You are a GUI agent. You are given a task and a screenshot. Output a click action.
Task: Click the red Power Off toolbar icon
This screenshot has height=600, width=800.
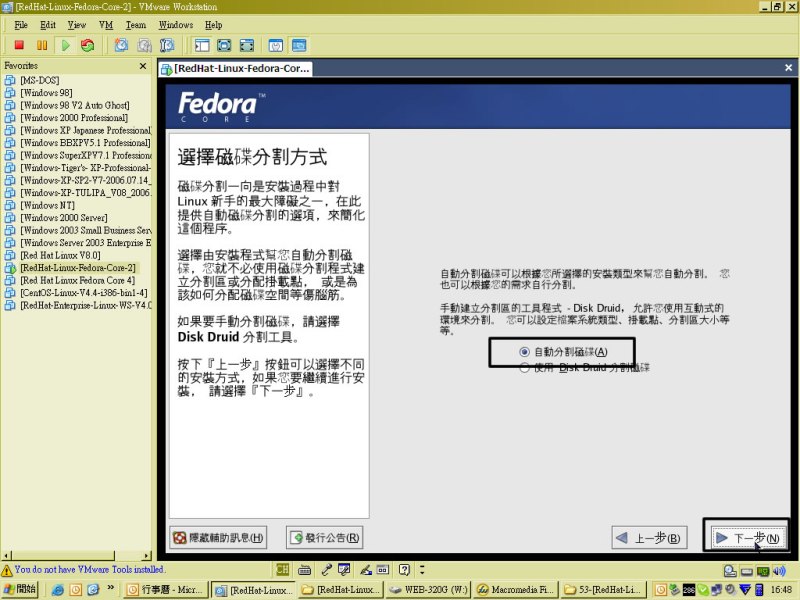(19, 45)
